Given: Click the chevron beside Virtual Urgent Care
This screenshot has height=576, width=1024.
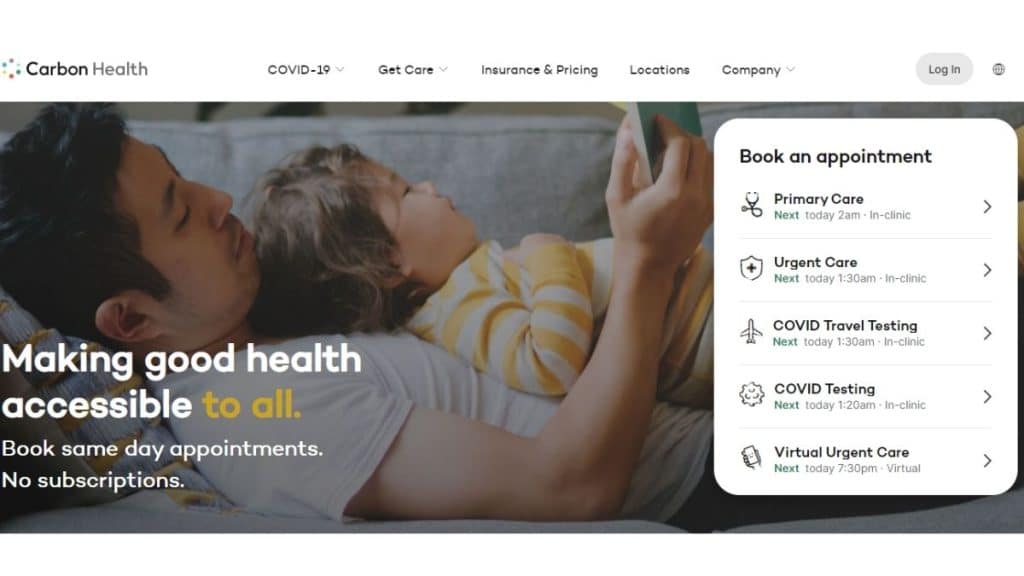Looking at the screenshot, I should 987,461.
